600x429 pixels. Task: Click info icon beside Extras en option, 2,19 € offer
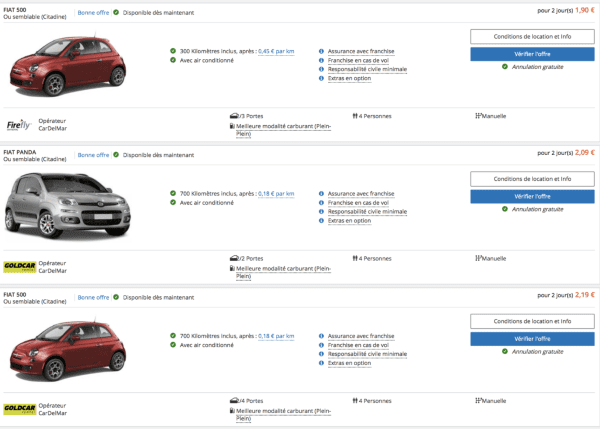coord(321,363)
